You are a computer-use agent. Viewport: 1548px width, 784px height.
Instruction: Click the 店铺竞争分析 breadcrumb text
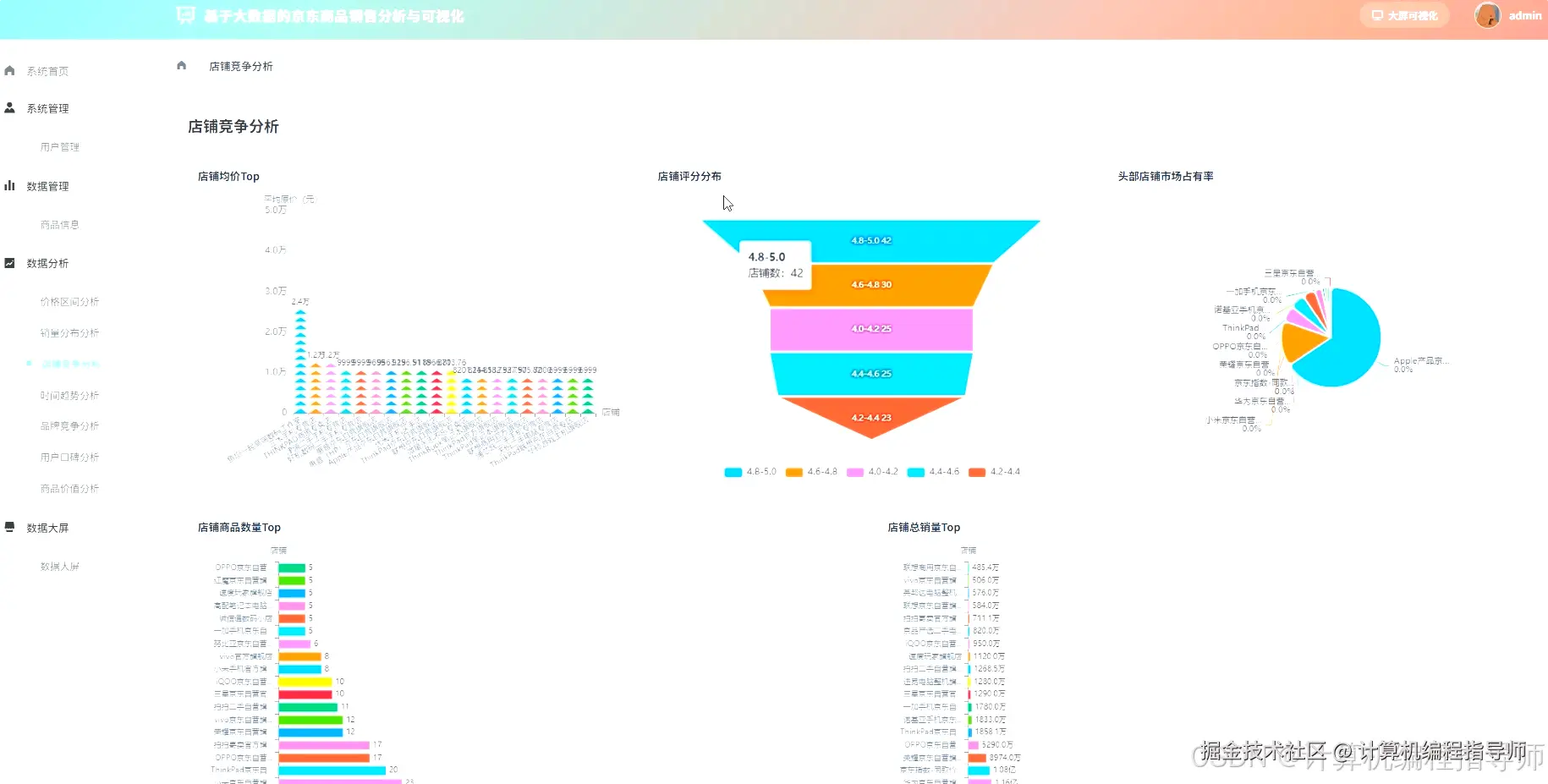pos(241,66)
